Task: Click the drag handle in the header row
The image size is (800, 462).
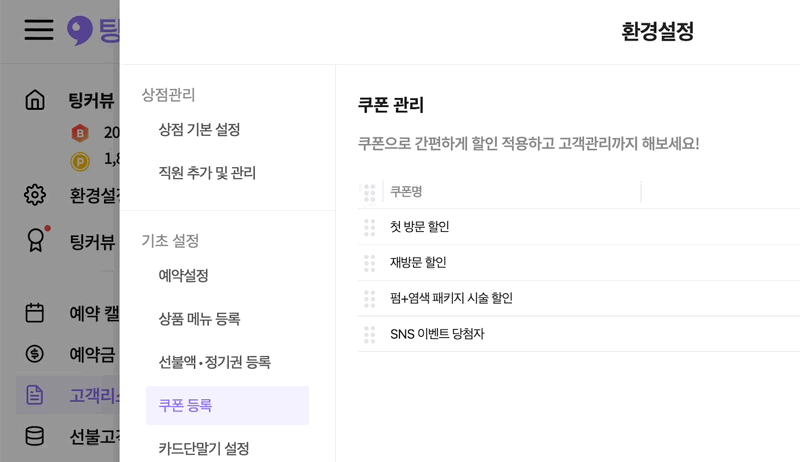Action: [369, 192]
